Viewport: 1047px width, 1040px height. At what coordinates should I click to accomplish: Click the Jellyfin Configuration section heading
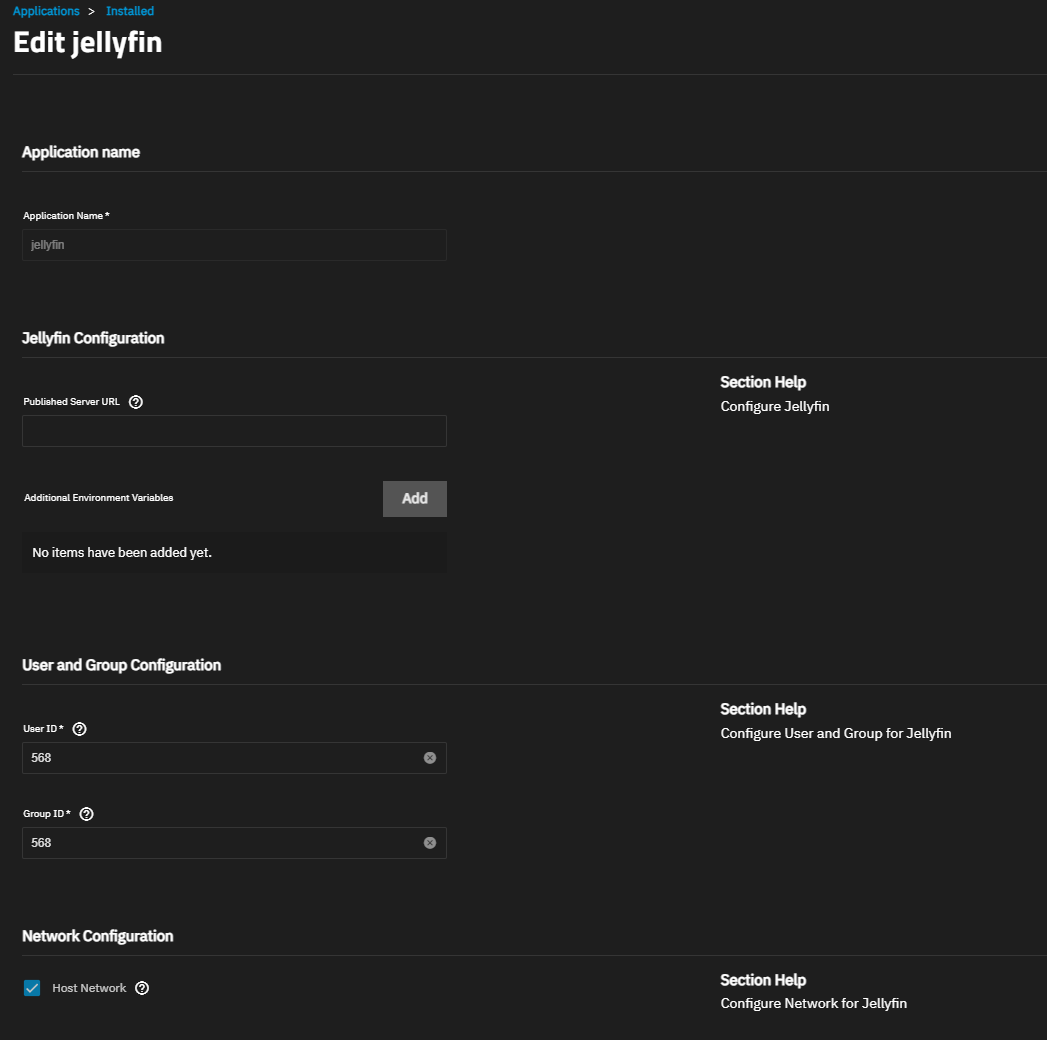(93, 338)
